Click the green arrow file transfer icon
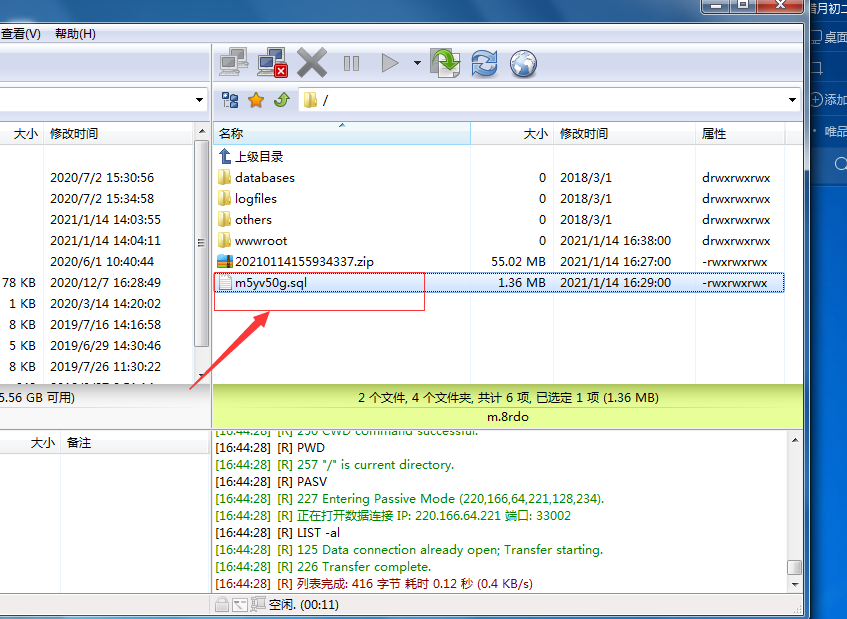This screenshot has width=847, height=619. click(445, 63)
